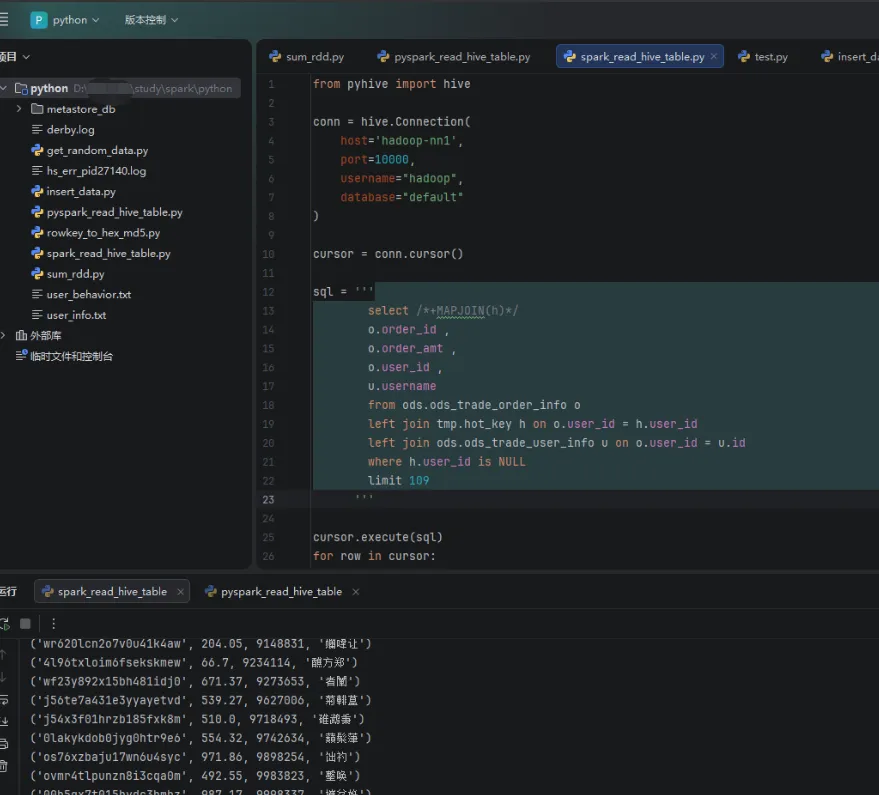
Task: Expand the metastore_db folder
Action: 19,109
